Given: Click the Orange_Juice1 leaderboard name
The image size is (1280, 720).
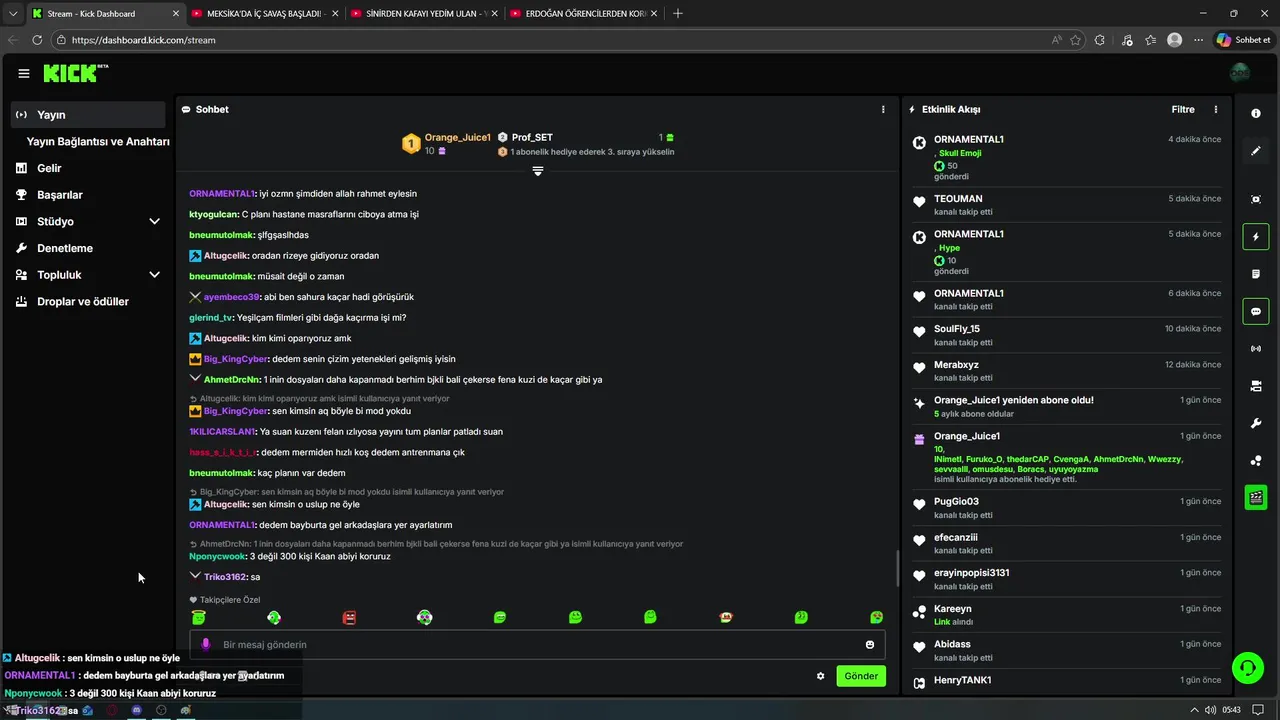Looking at the screenshot, I should (458, 137).
